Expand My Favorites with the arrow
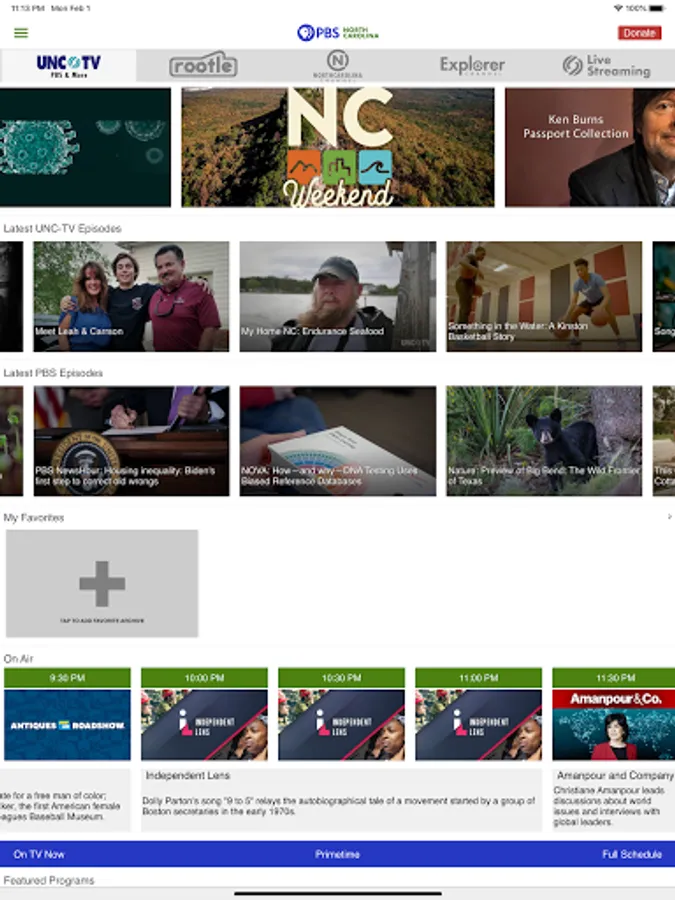675x900 pixels. click(669, 517)
